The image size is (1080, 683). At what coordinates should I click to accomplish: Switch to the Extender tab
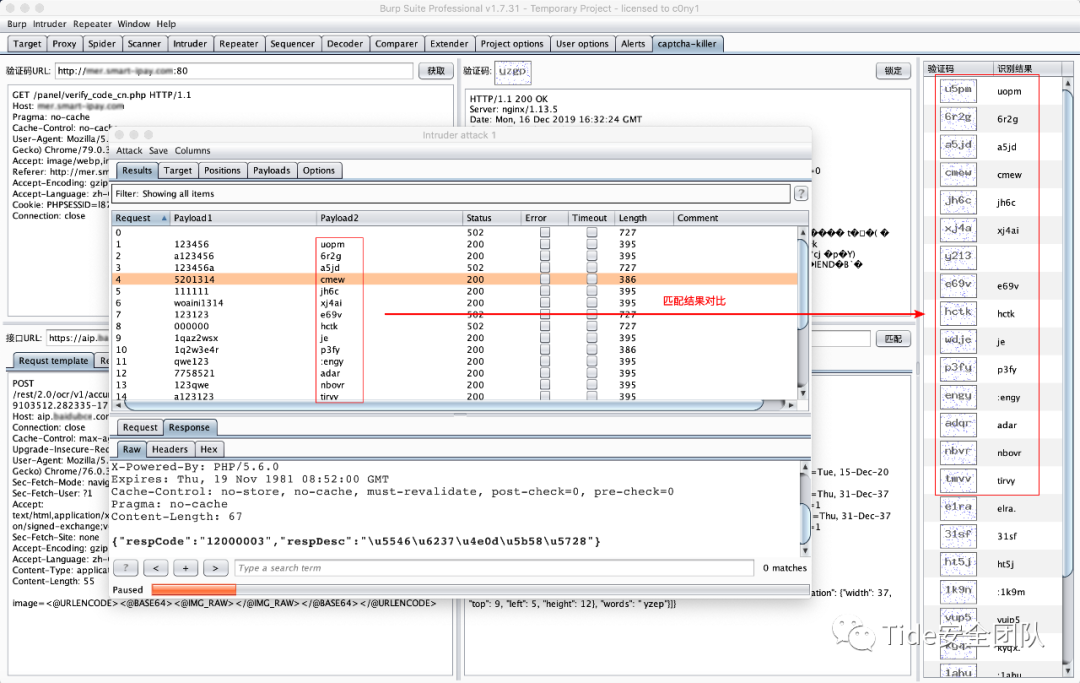449,43
